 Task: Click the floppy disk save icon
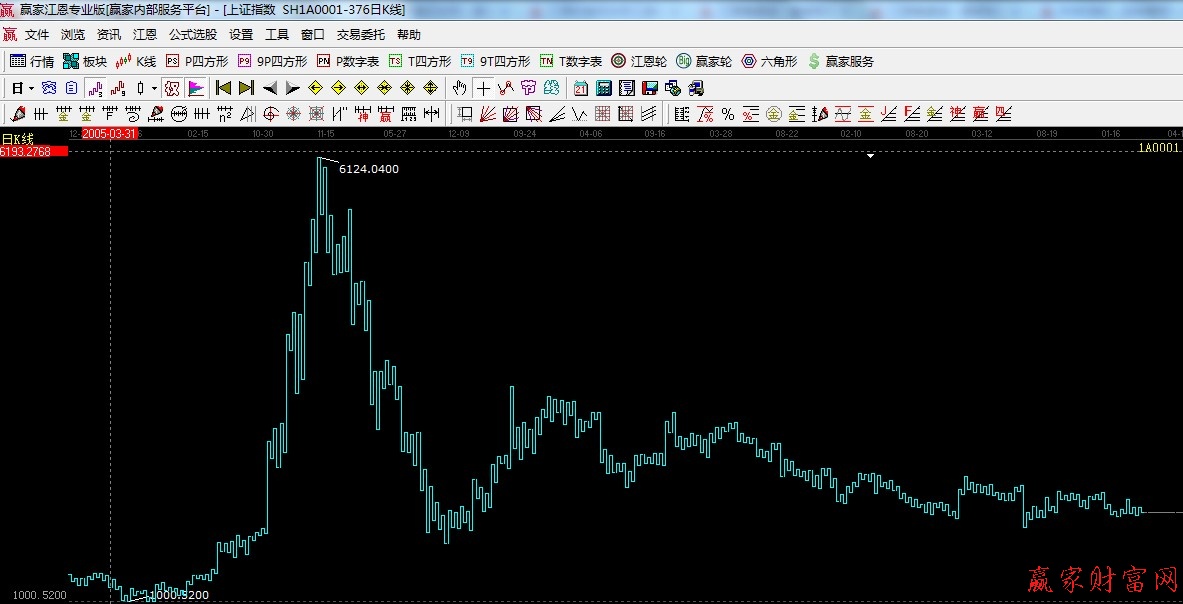[x=649, y=88]
